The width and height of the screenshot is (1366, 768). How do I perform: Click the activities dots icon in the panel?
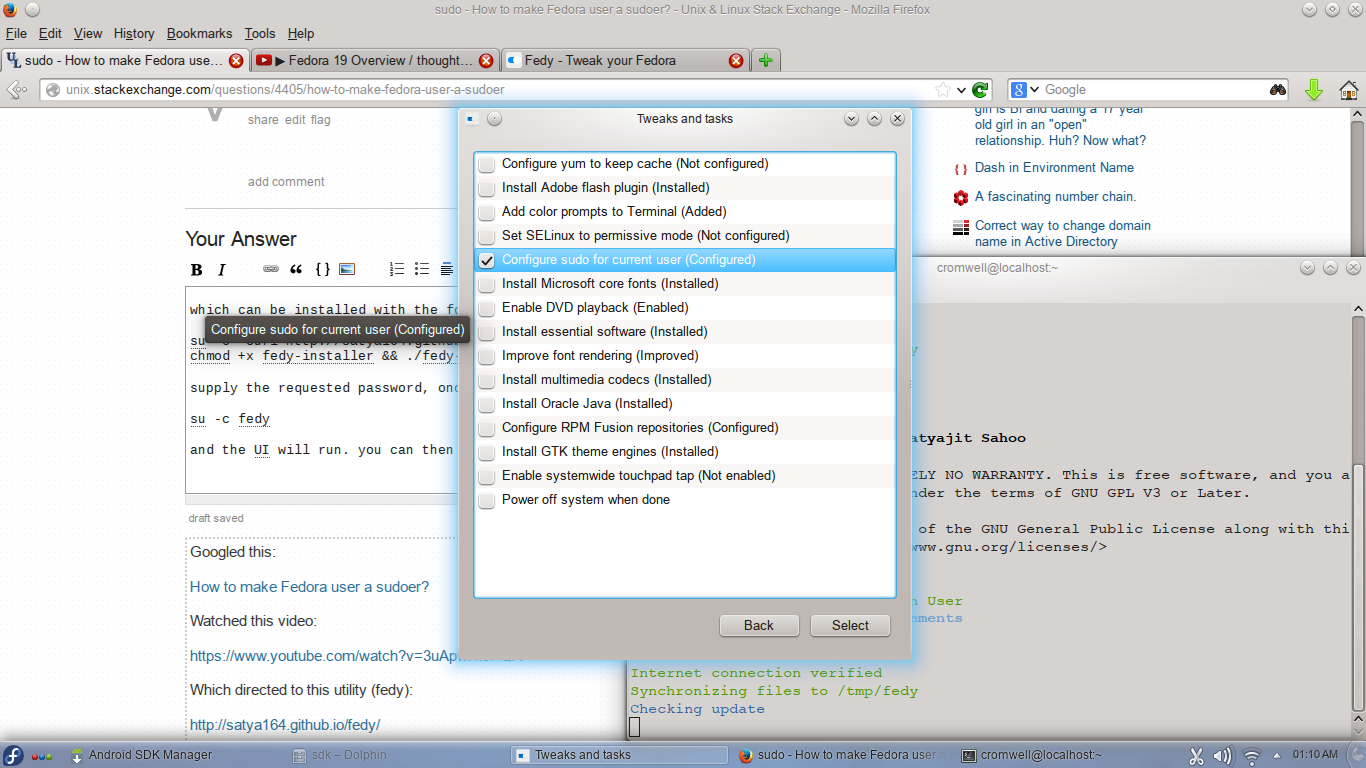tap(42, 756)
